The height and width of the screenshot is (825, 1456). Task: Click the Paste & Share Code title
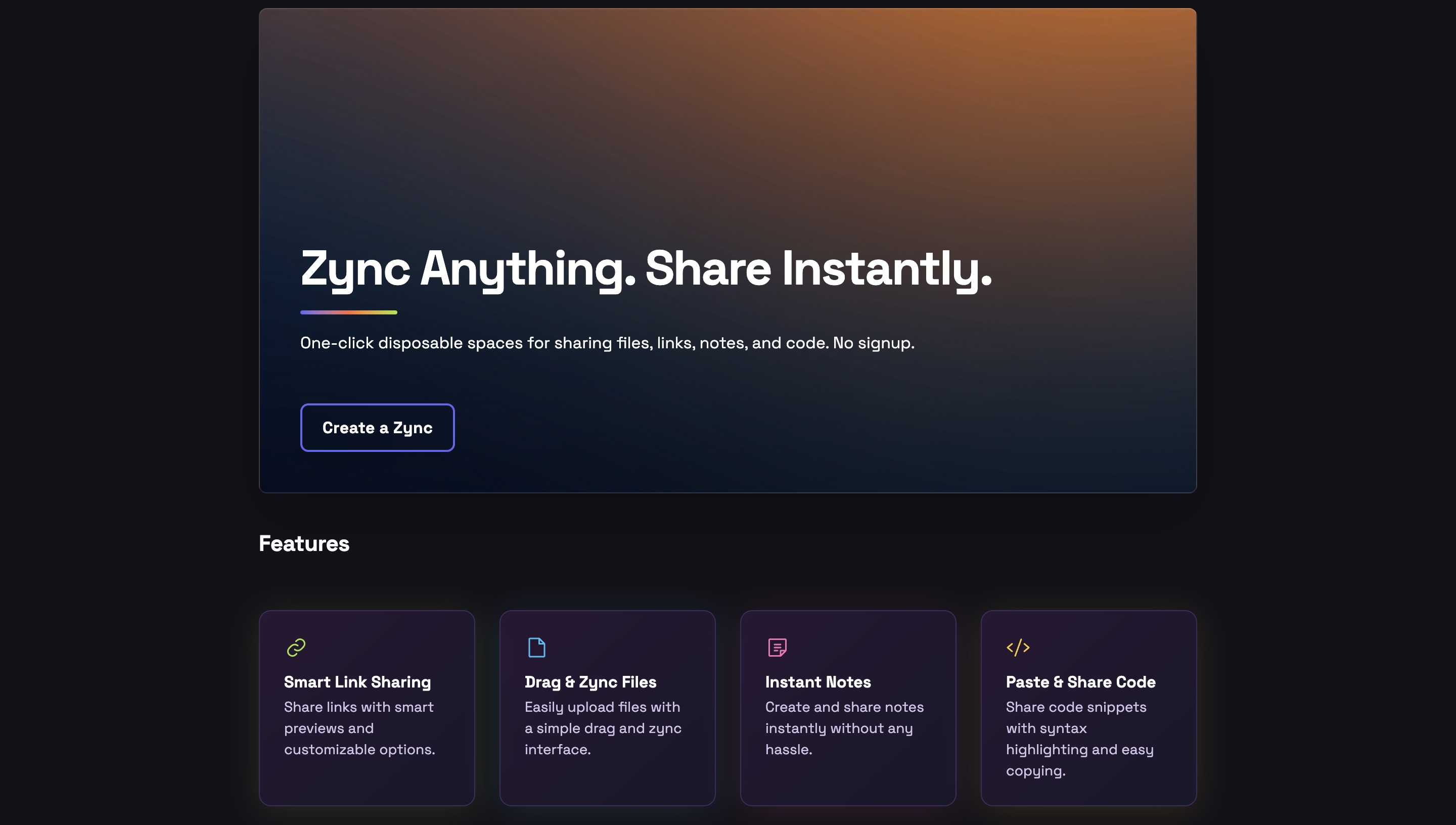point(1080,681)
